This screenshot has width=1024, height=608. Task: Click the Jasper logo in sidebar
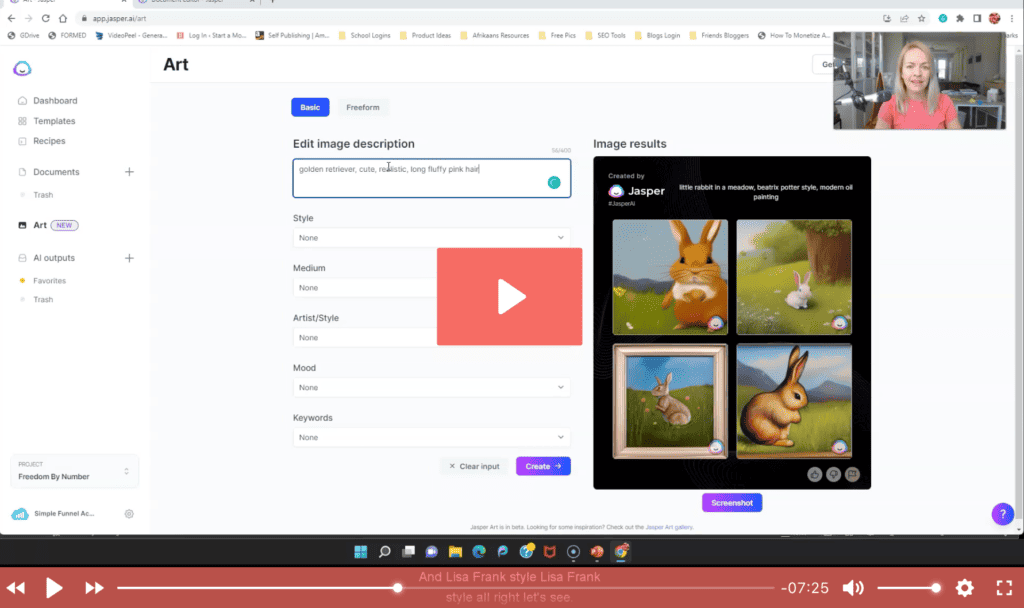(x=22, y=68)
